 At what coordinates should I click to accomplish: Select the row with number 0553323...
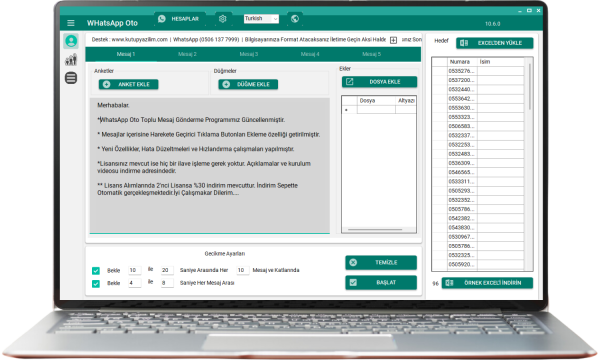click(478, 117)
